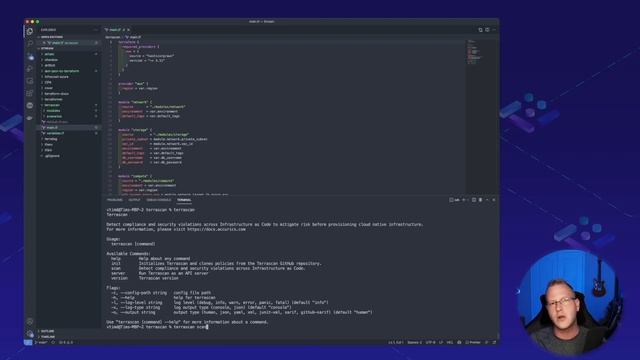The image size is (640, 360).
Task: Click 'Available Commands:' text in terminal
Action: point(128,254)
